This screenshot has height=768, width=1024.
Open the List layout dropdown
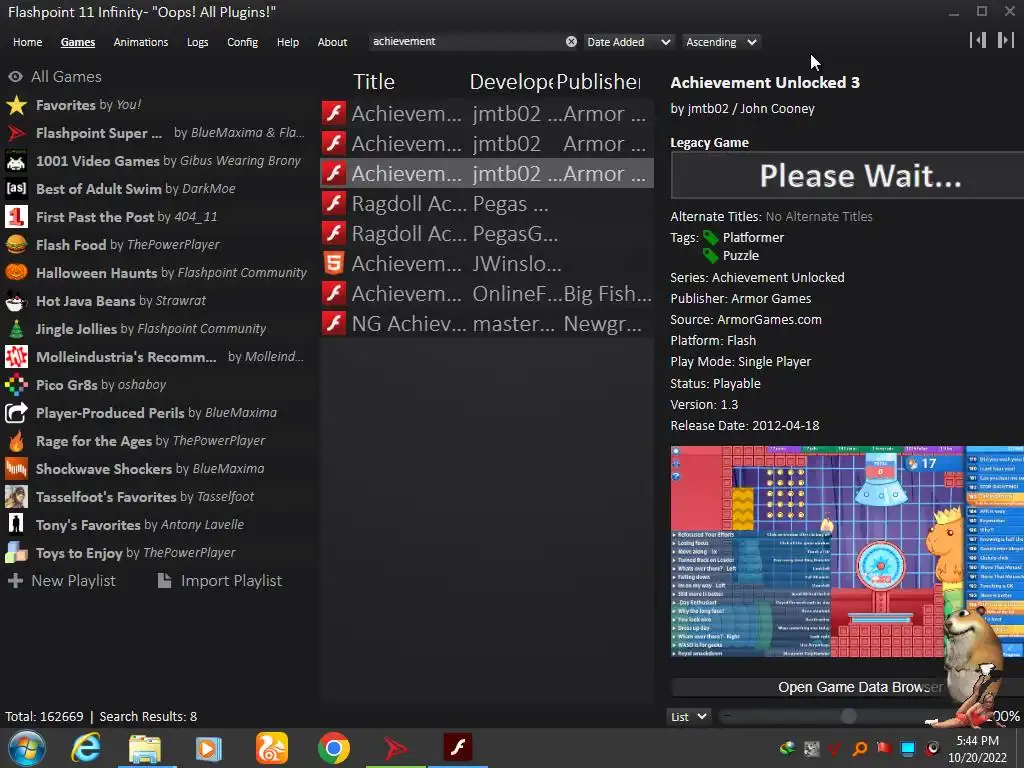[x=689, y=716]
